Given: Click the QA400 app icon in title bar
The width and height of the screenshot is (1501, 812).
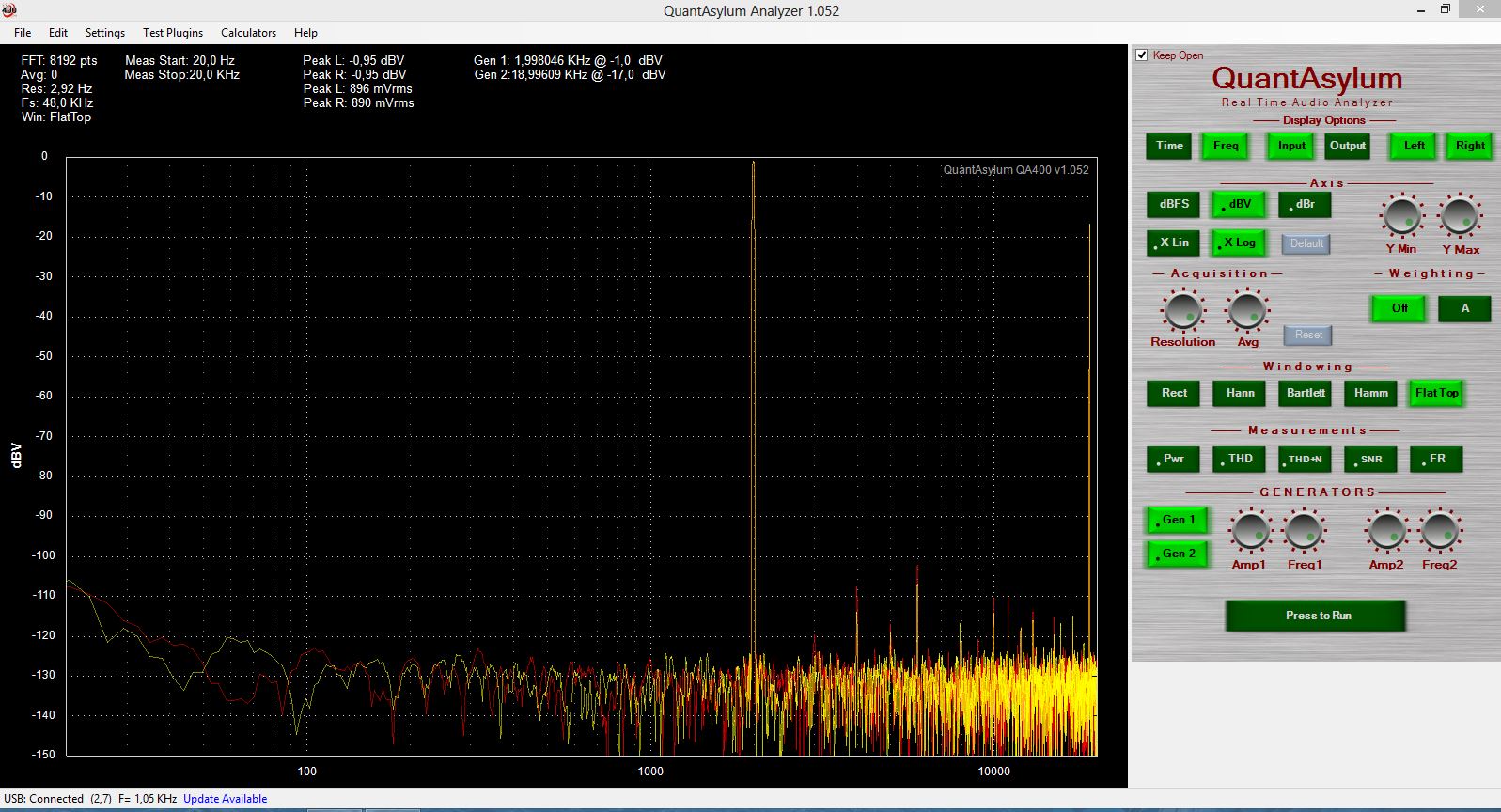Looking at the screenshot, I should (10, 10).
